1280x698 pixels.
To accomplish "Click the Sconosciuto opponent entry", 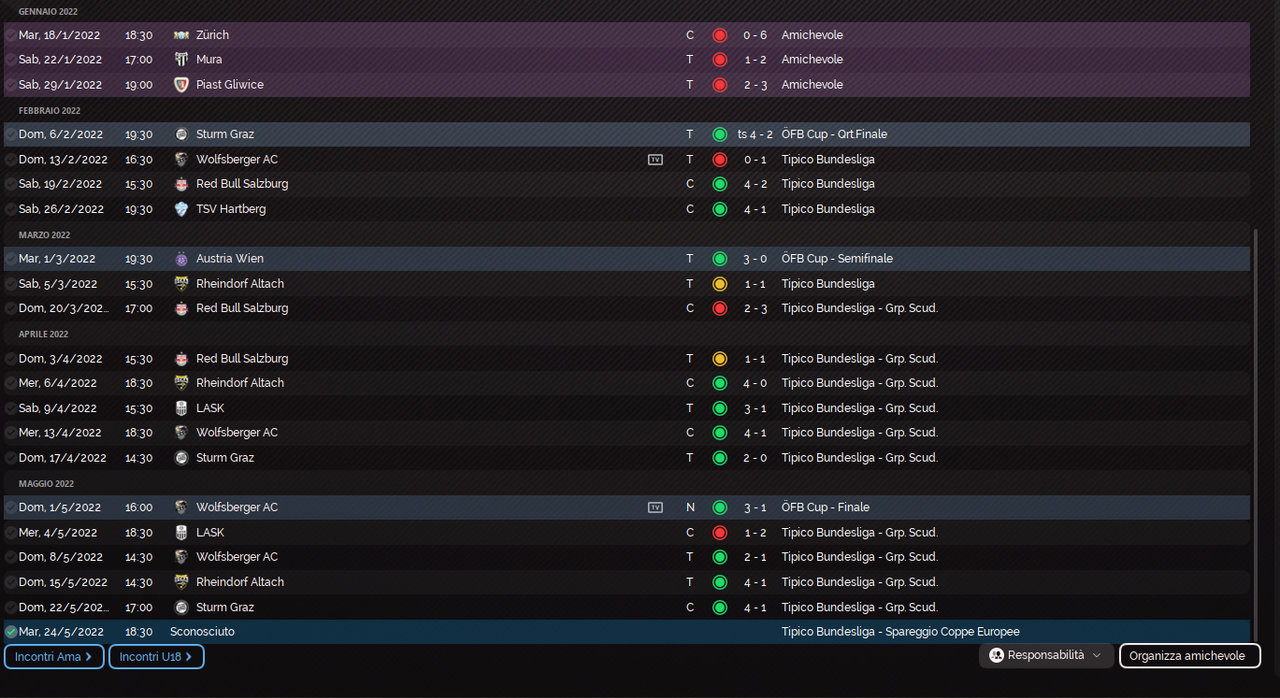I will (202, 632).
